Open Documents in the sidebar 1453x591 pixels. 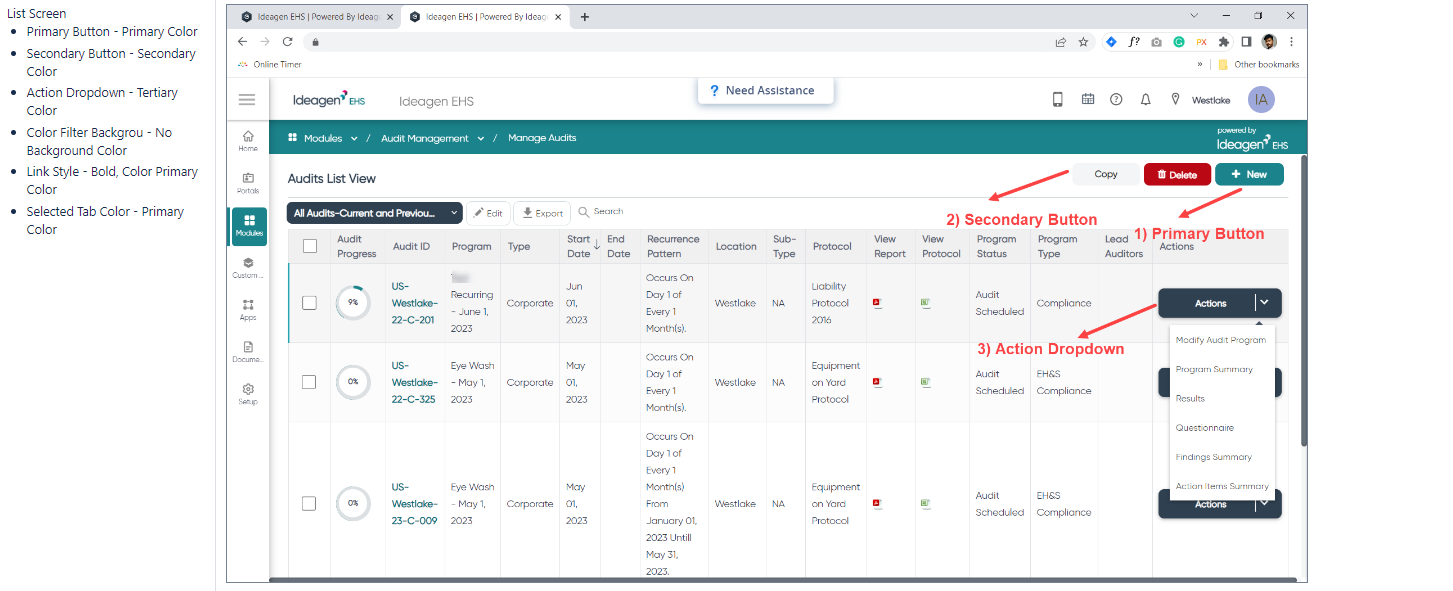point(248,351)
